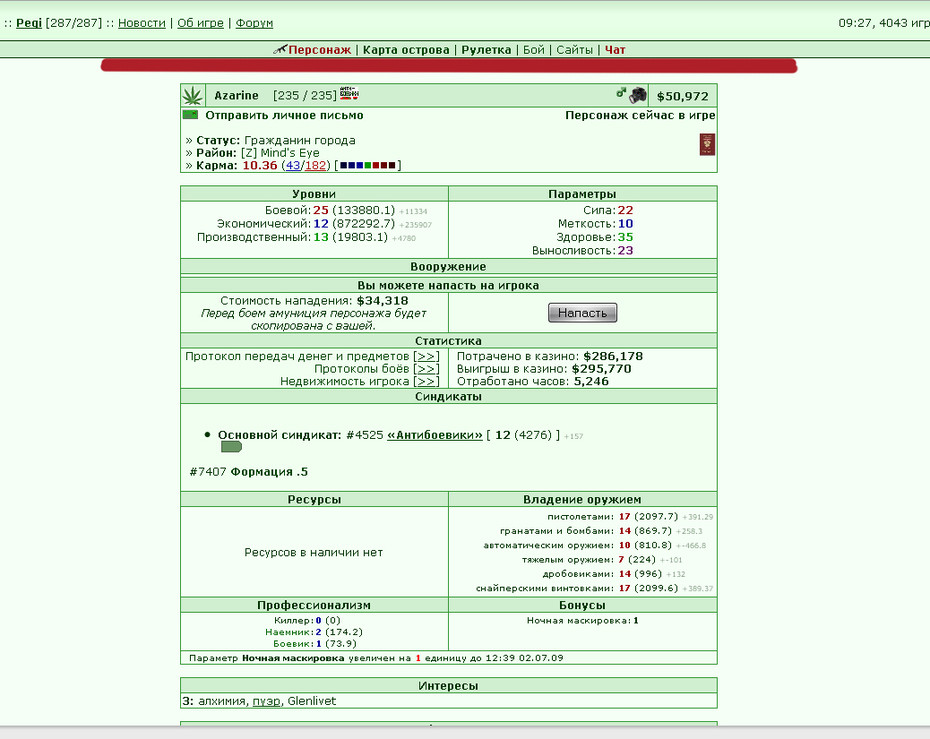The height and width of the screenshot is (739, 930).
Task: Click the Киллер professionalism row
Action: (307, 620)
